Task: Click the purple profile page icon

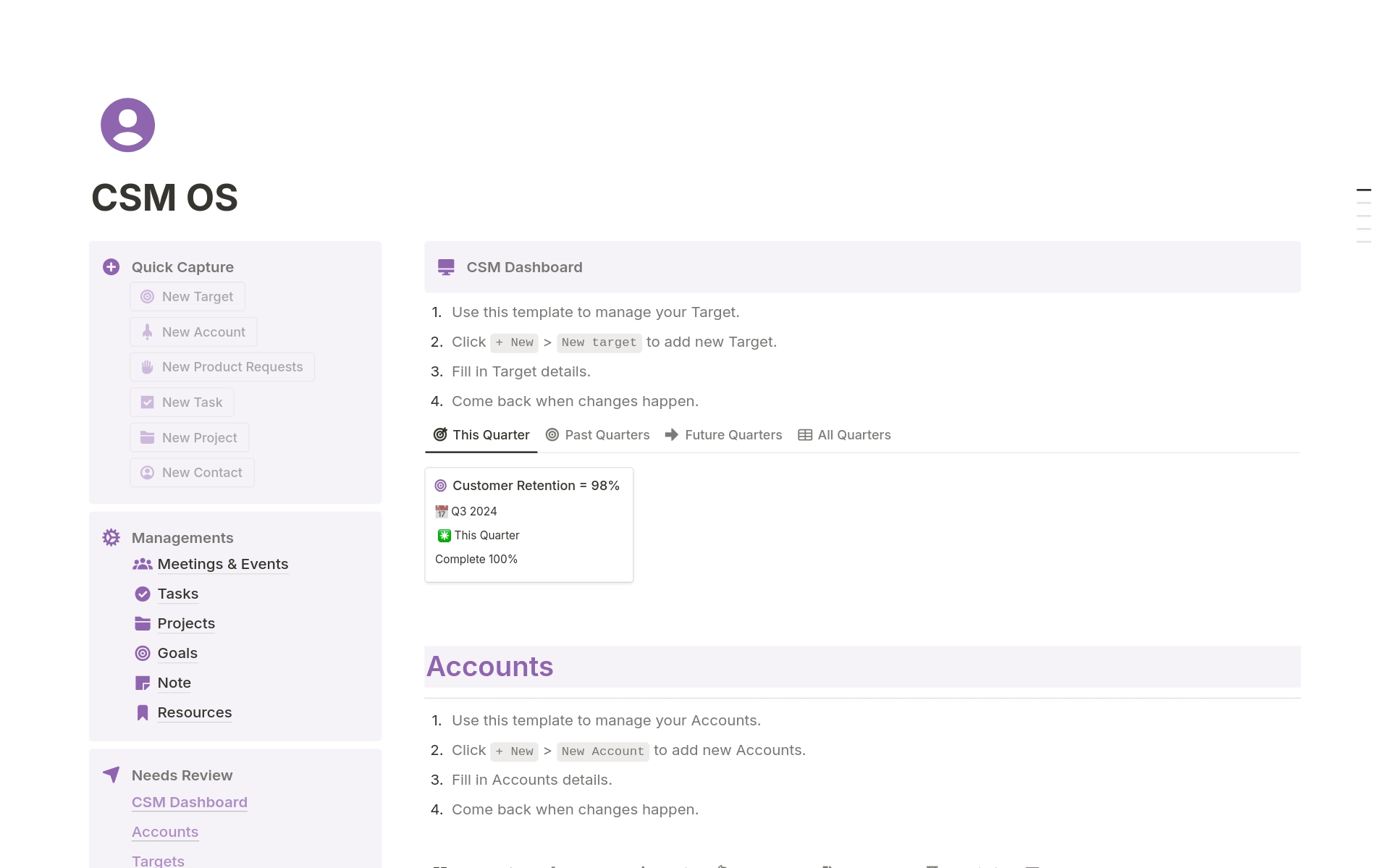Action: tap(127, 125)
